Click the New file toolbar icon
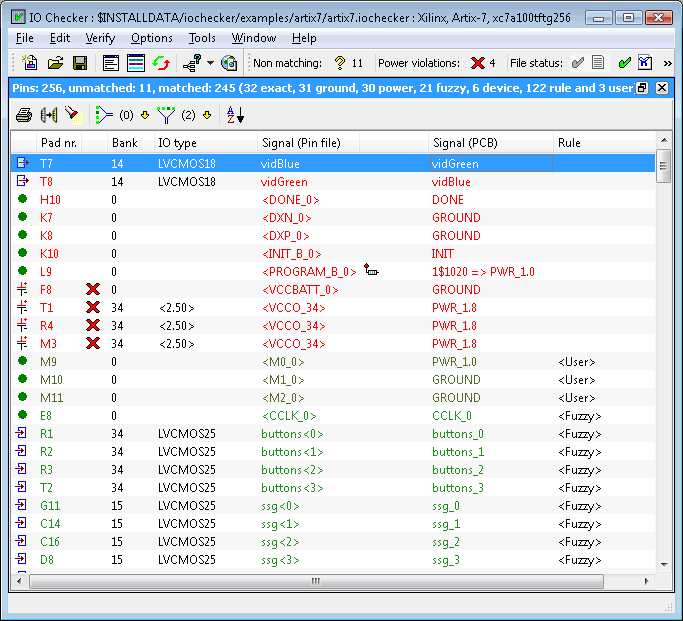This screenshot has height=621, width=683. click(30, 63)
